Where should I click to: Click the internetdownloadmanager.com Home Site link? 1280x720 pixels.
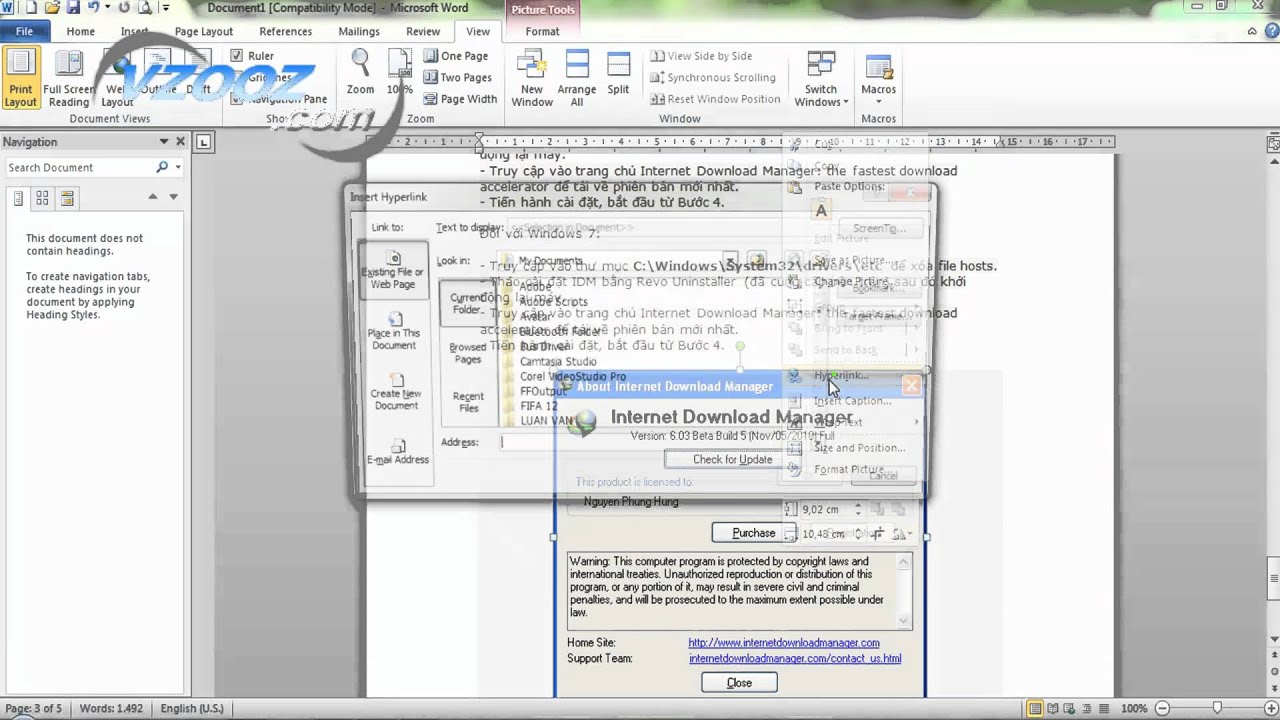(x=784, y=643)
